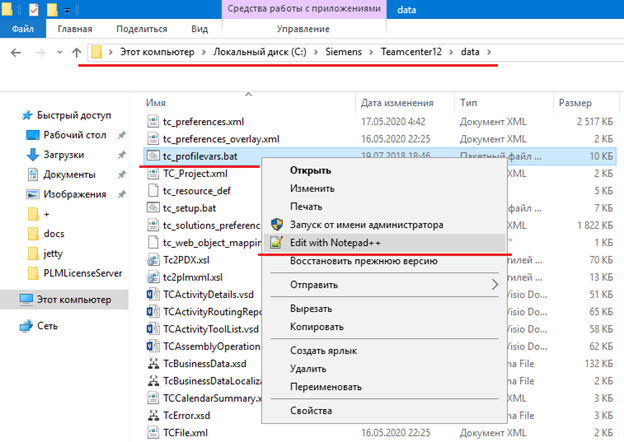Select tc_preferences.xml file
Screen dimensions: 624x442
click(x=203, y=121)
